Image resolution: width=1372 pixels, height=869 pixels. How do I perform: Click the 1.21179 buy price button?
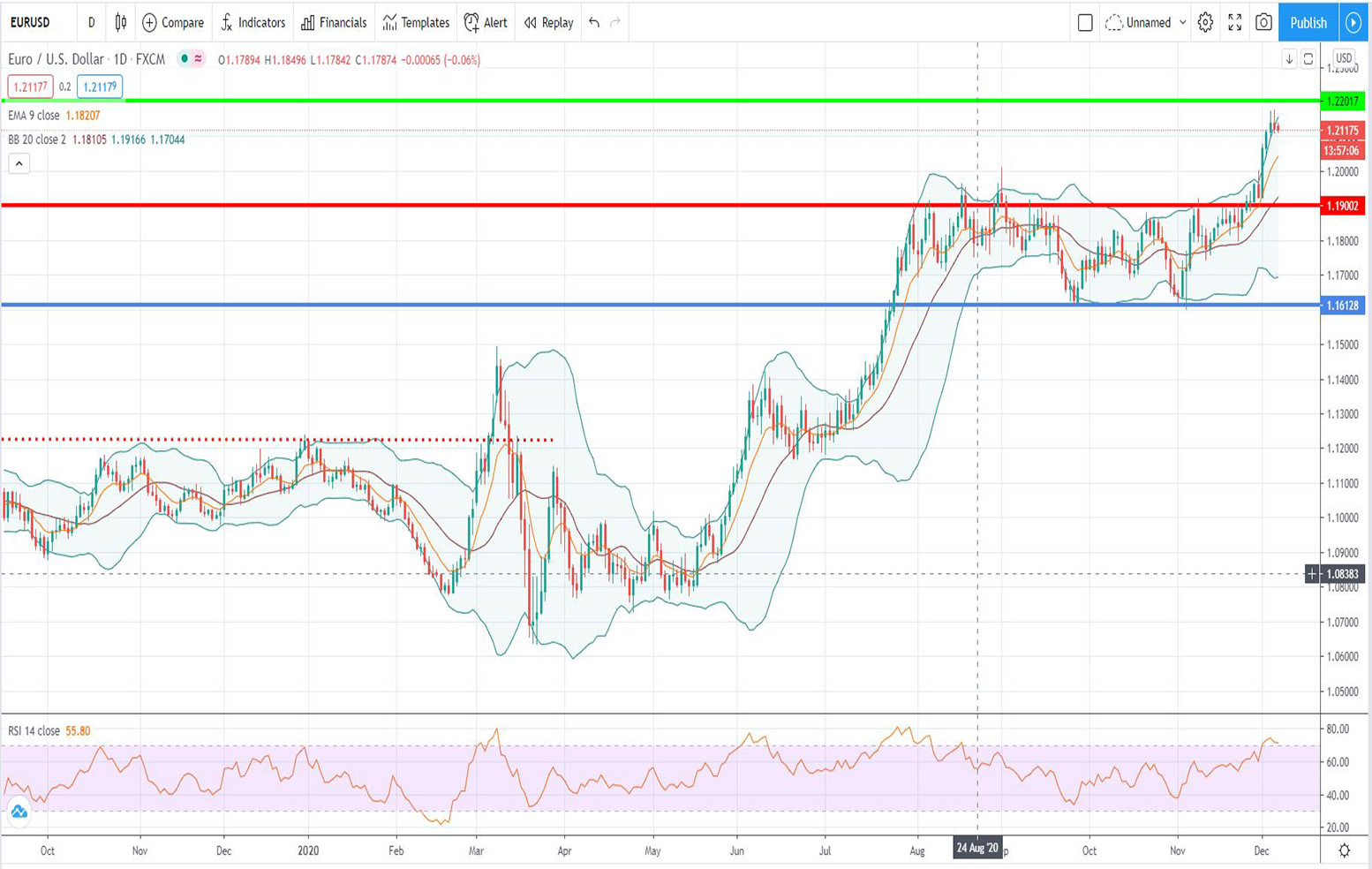coord(99,87)
